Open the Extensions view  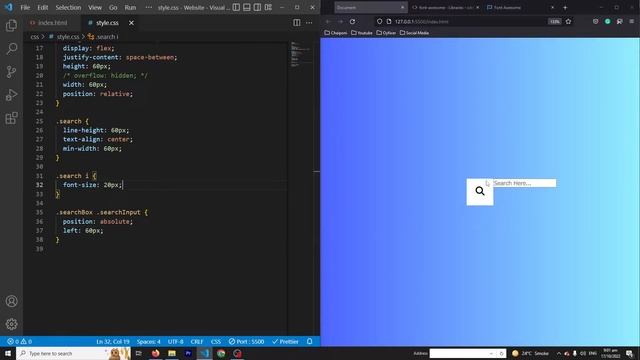click(11, 118)
